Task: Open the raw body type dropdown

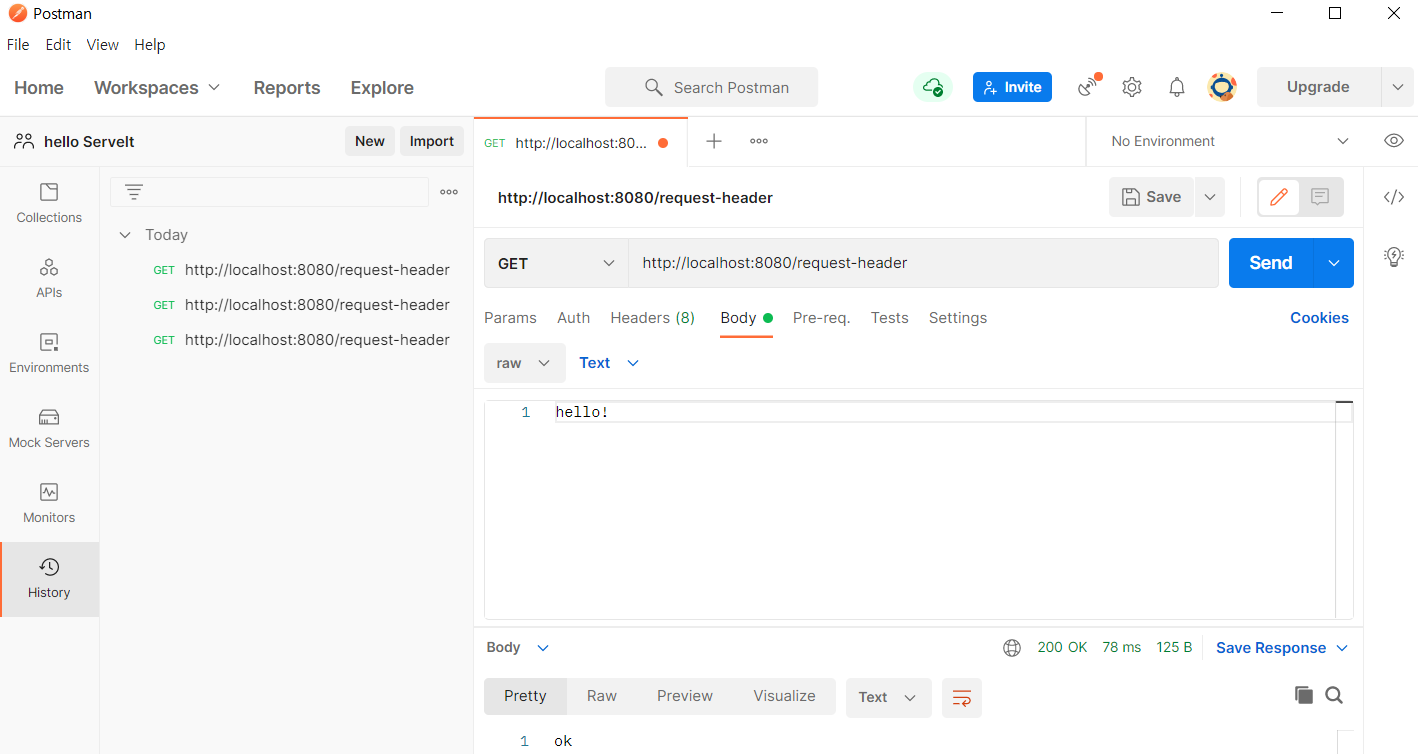Action: point(525,363)
